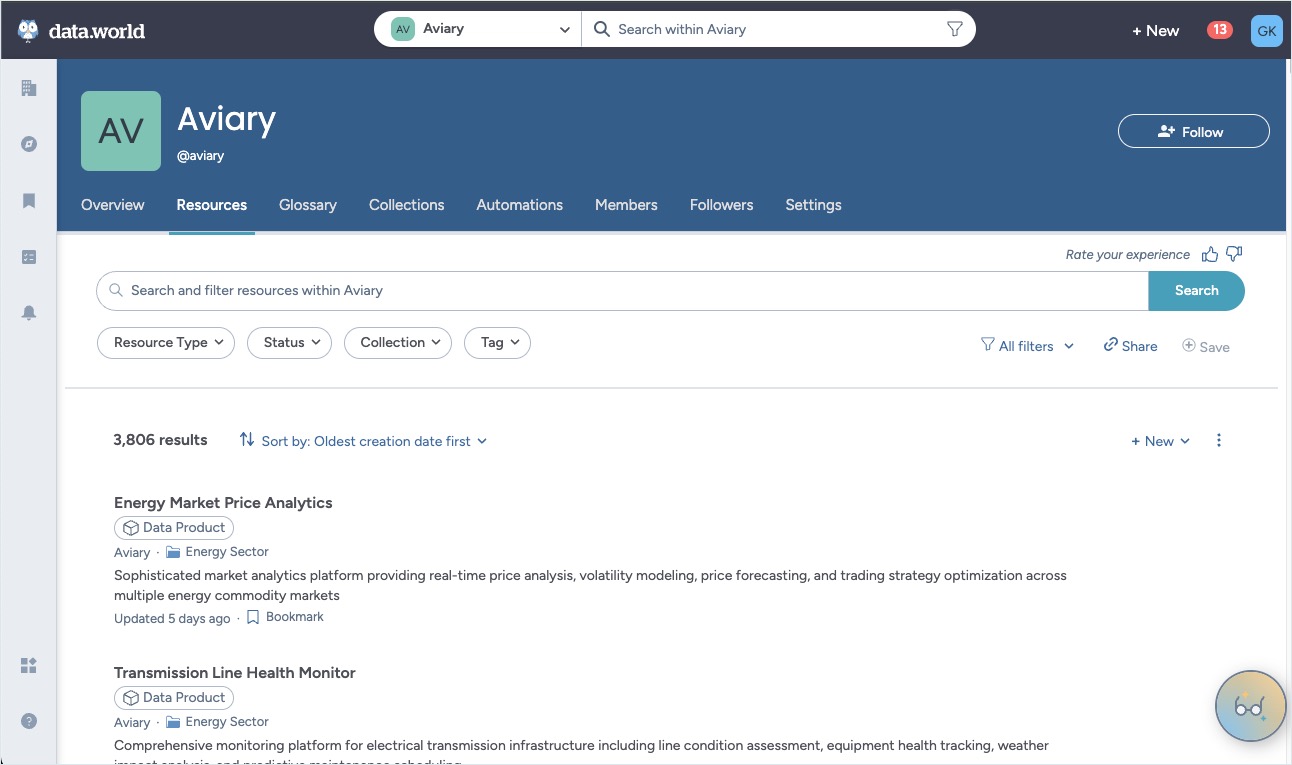Click + New in the top bar
The height and width of the screenshot is (765, 1292).
1155,30
